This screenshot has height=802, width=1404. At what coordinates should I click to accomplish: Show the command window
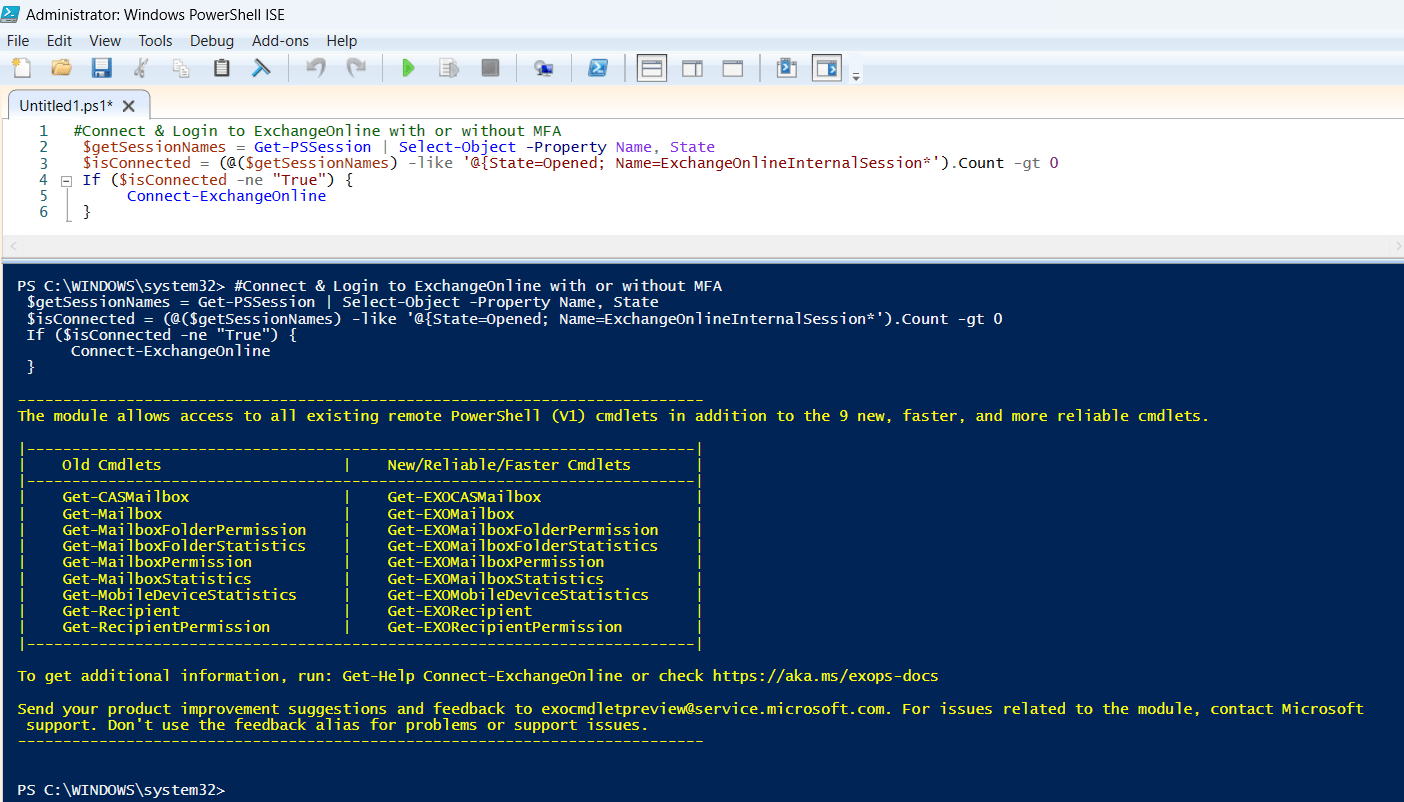(x=787, y=68)
